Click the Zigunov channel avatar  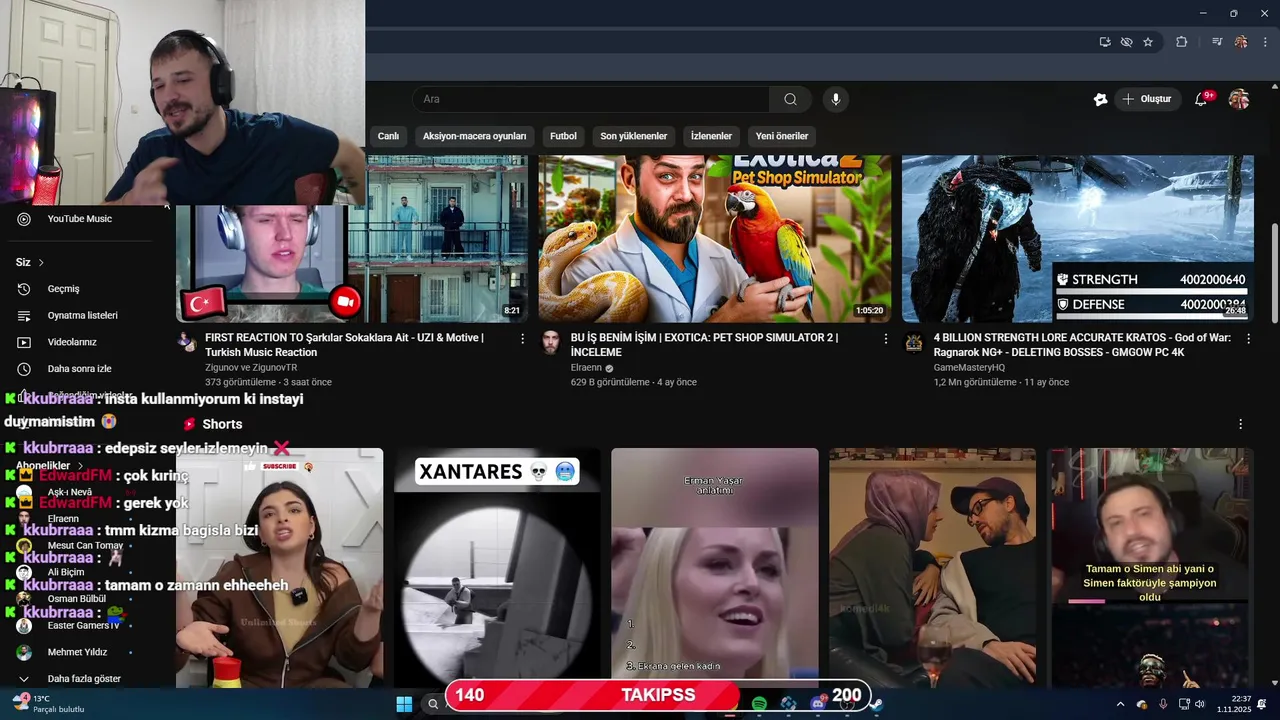pyautogui.click(x=187, y=342)
